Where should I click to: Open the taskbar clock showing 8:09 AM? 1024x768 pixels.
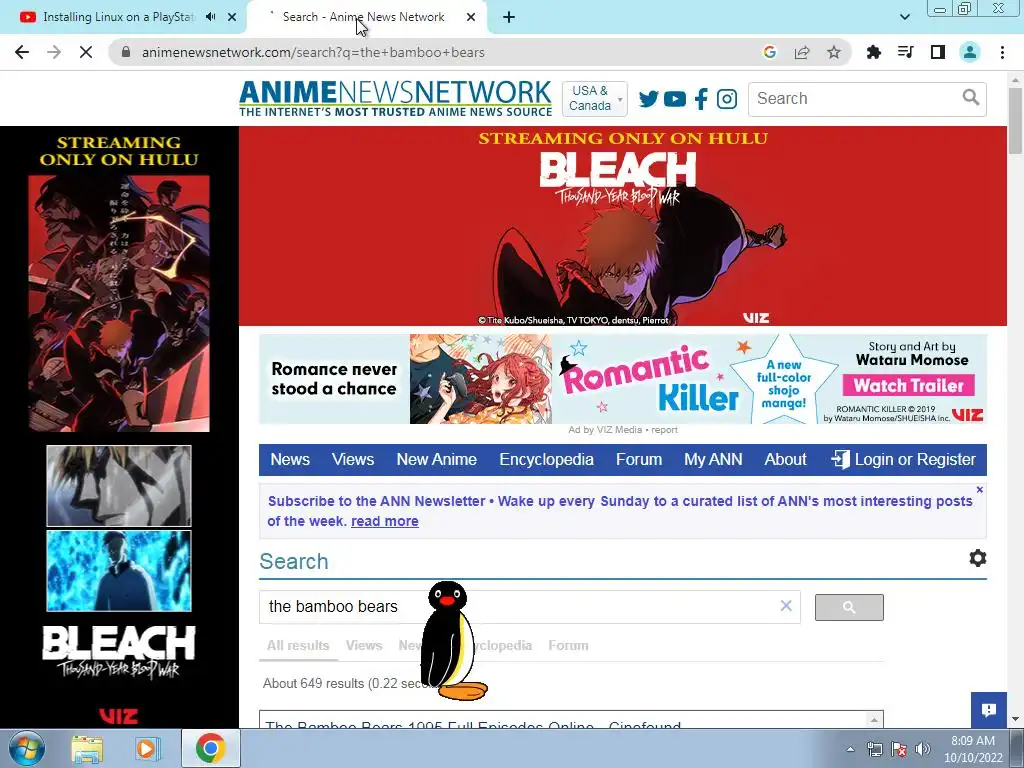tap(973, 749)
